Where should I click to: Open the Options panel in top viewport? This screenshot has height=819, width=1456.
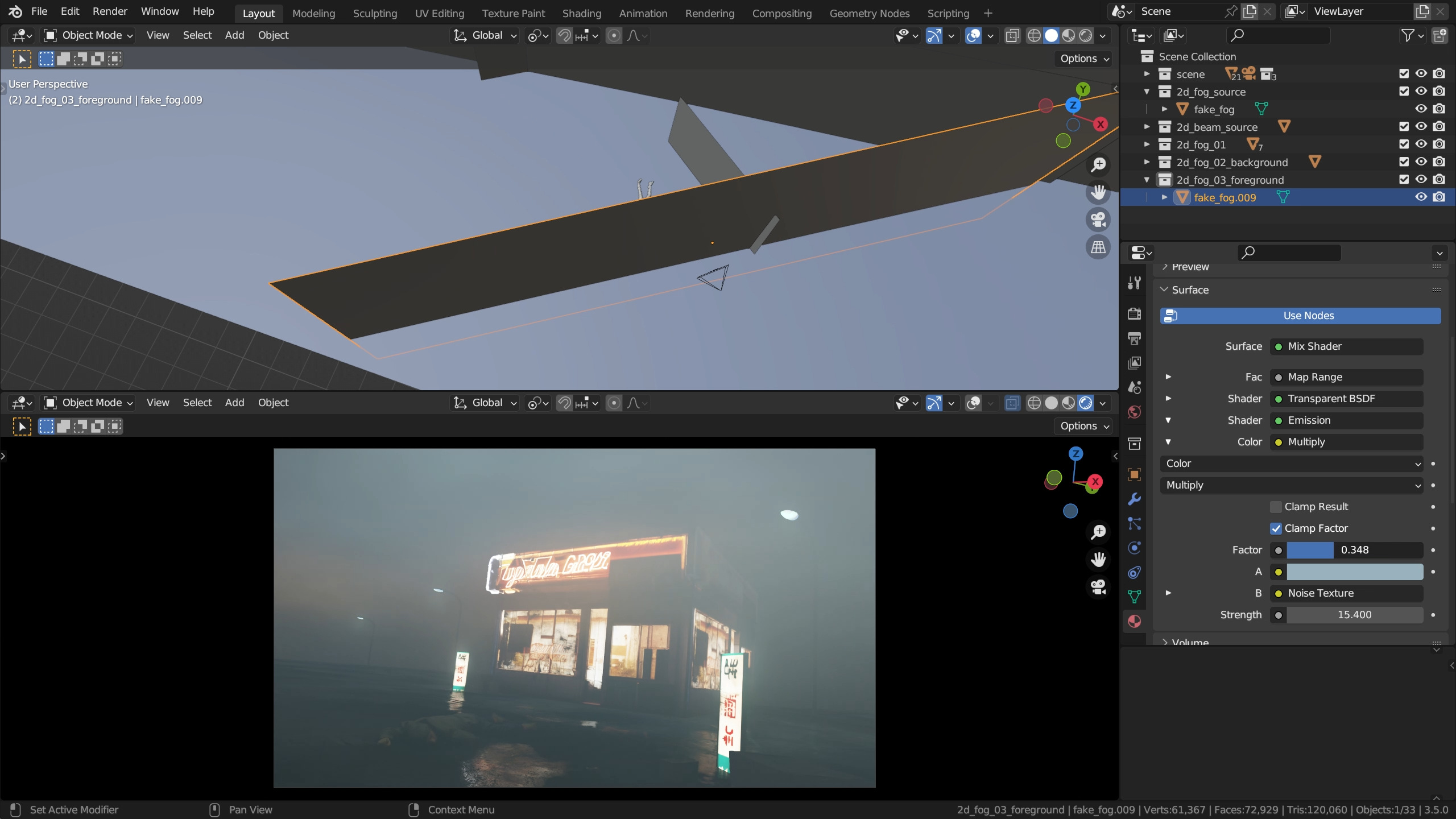[x=1082, y=58]
